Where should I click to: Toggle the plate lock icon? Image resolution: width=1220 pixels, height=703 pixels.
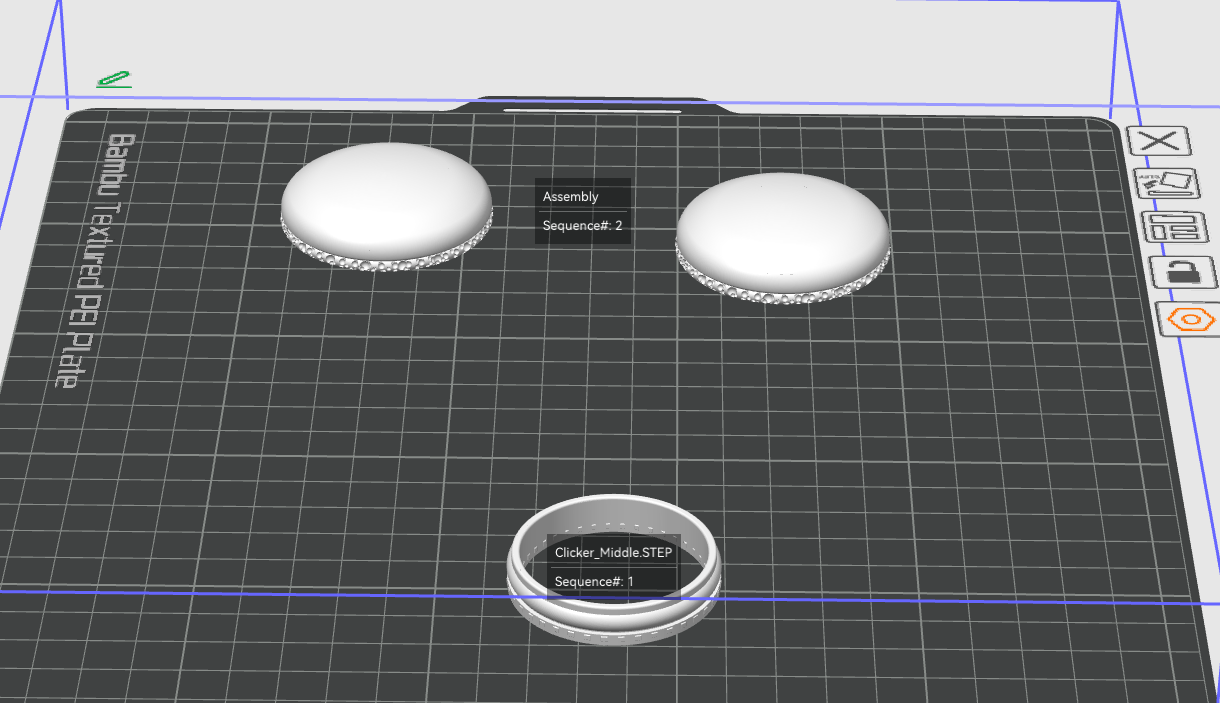[x=1182, y=272]
